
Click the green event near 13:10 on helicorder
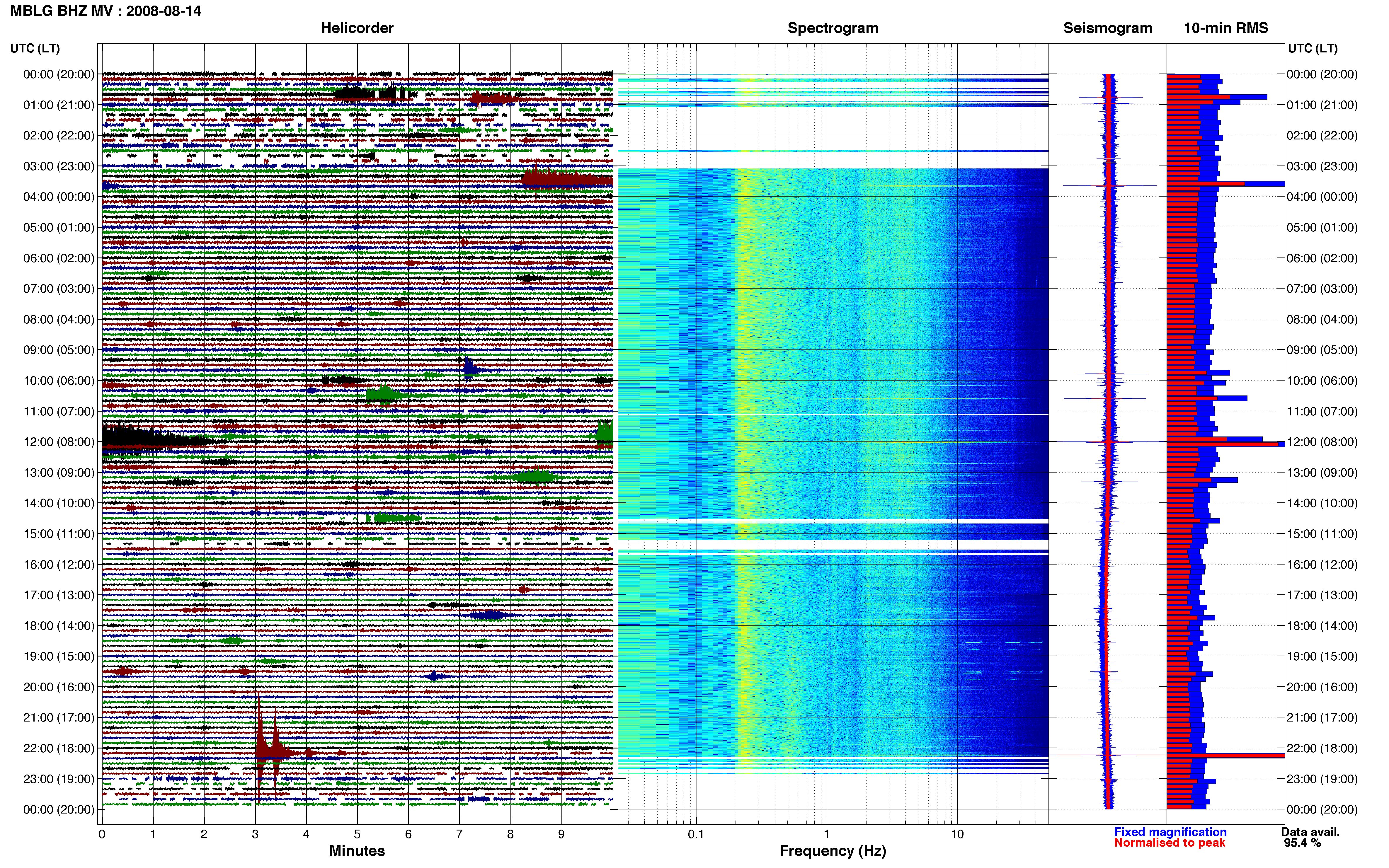[534, 477]
